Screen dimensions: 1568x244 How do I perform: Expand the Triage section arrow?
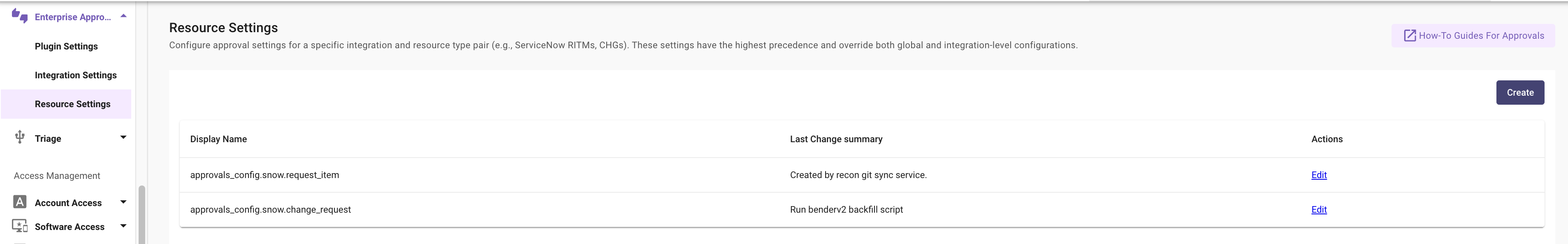tap(123, 137)
